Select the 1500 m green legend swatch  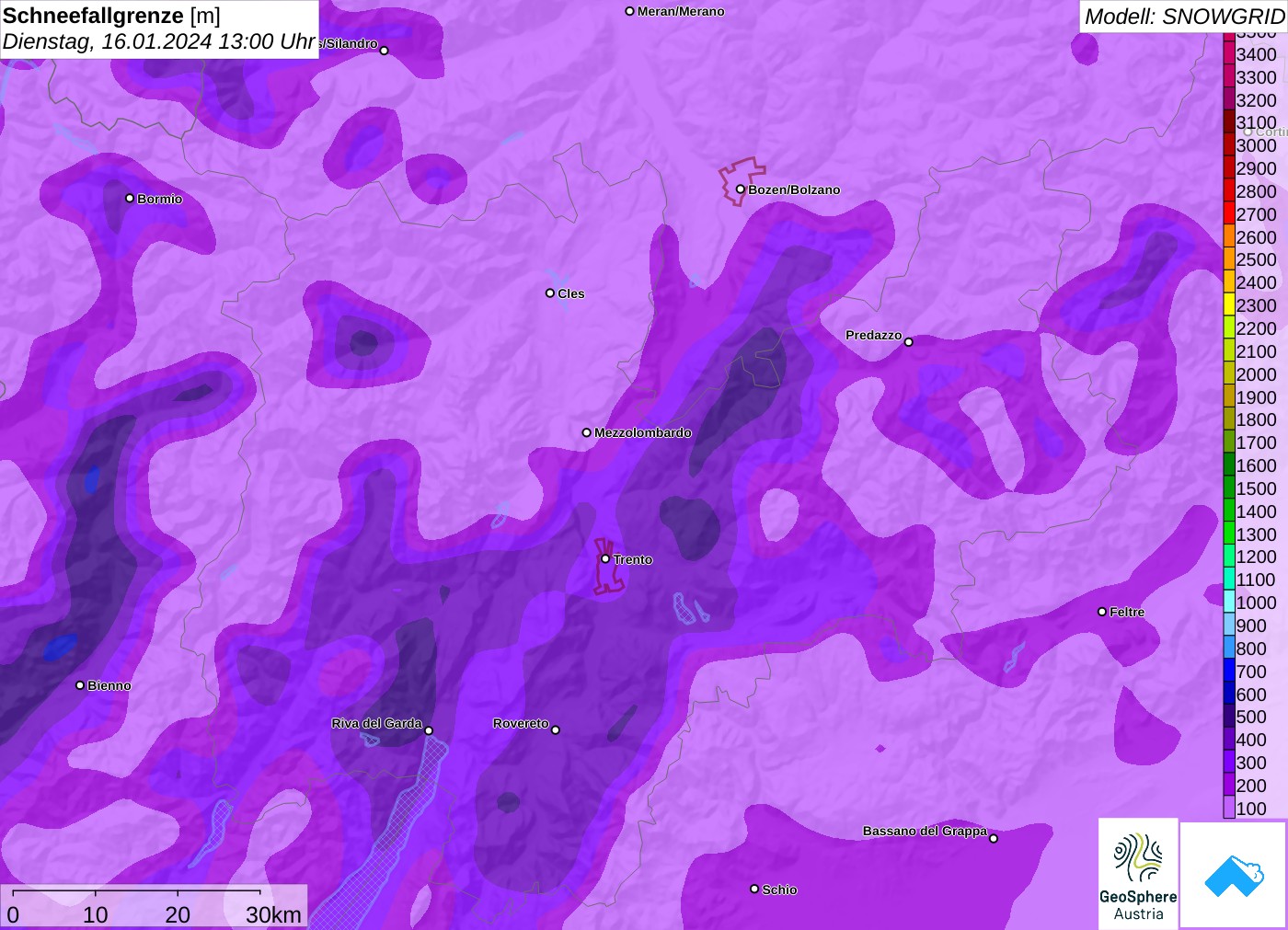click(x=1229, y=488)
